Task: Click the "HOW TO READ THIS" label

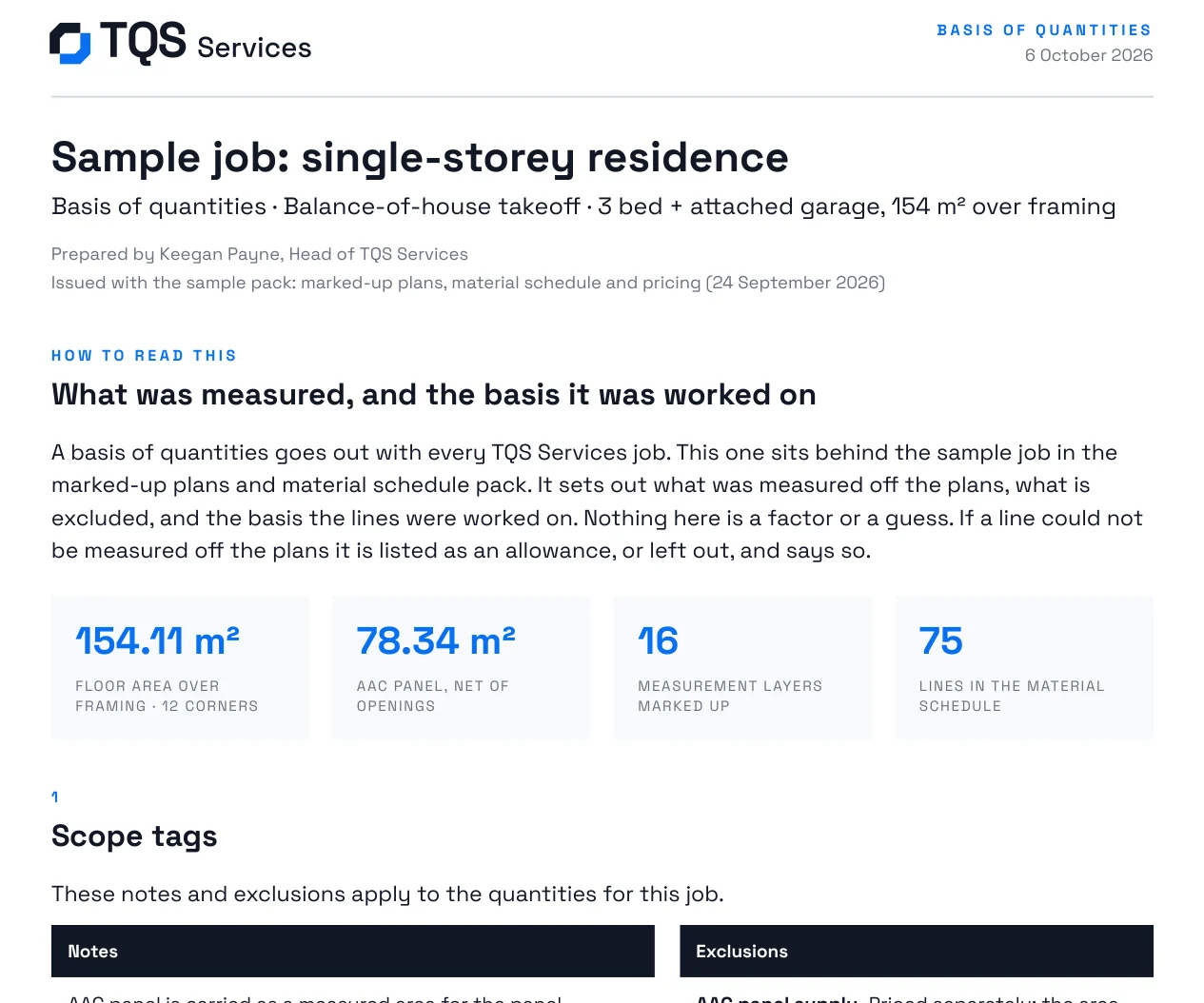Action: click(x=144, y=356)
